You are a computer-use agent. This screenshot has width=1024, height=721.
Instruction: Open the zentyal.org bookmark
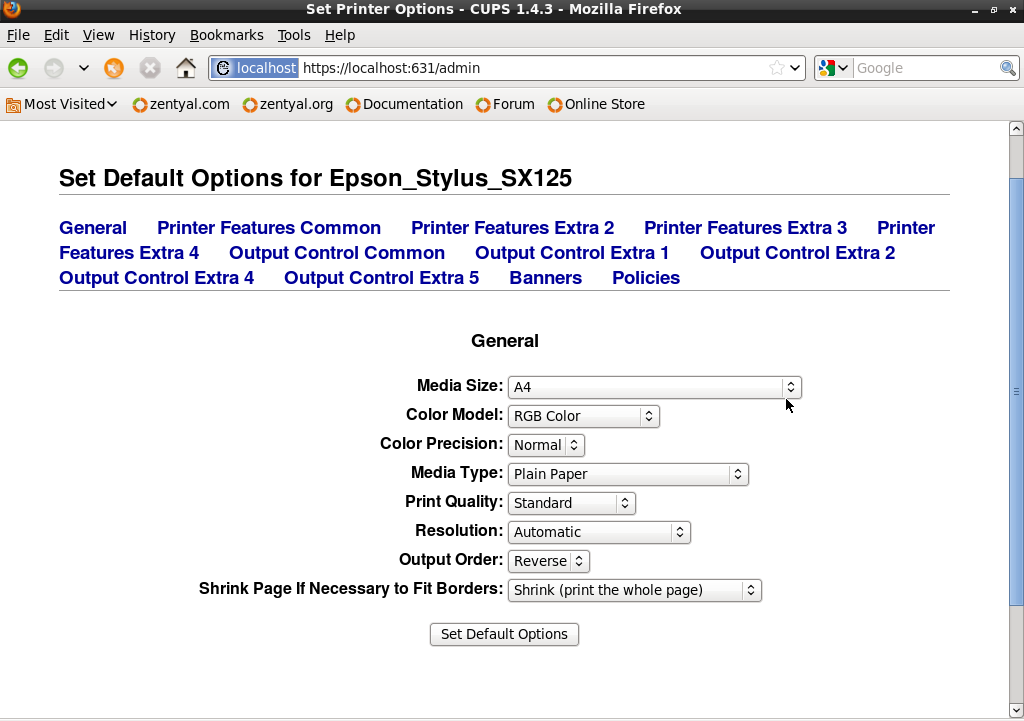click(287, 104)
